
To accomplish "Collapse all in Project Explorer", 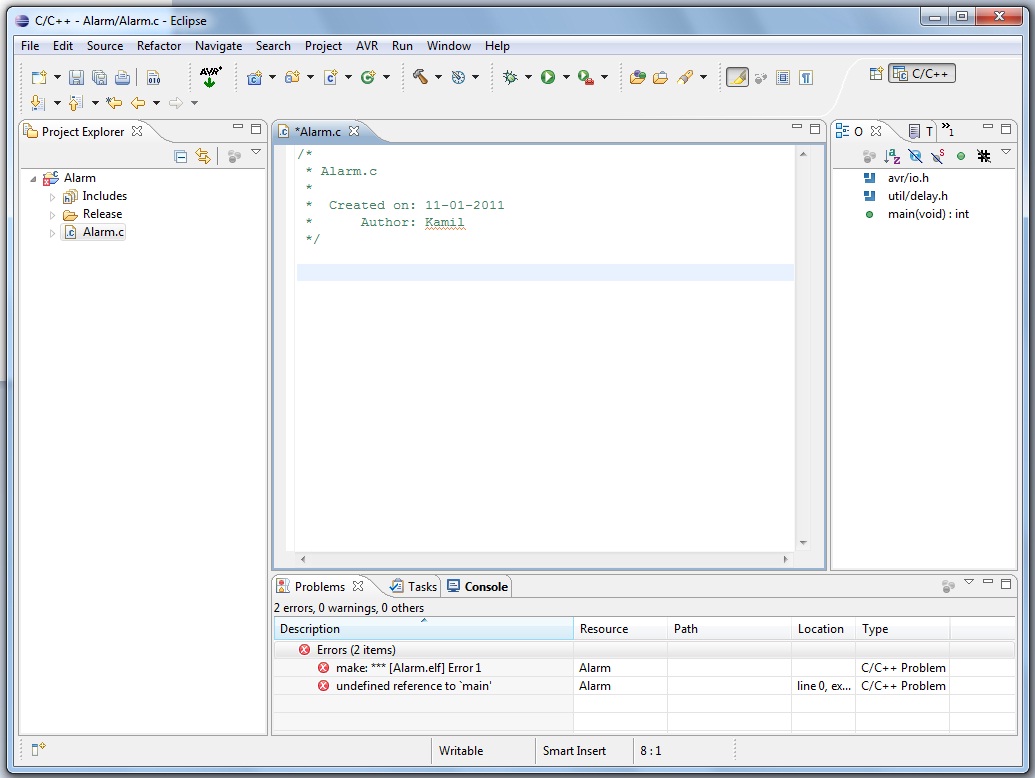I will (x=181, y=156).
